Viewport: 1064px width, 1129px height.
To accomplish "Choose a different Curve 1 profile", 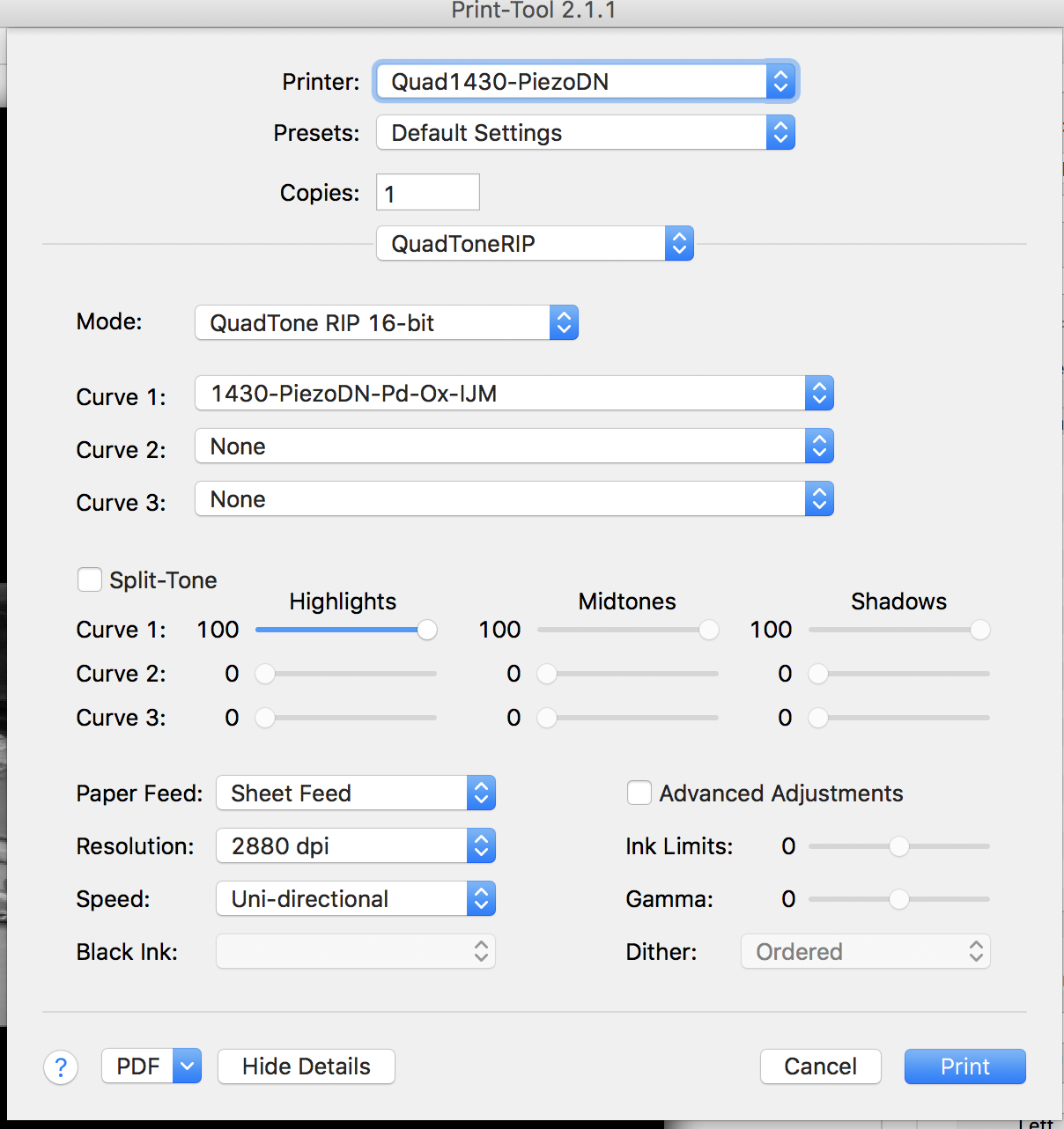I will click(x=514, y=394).
